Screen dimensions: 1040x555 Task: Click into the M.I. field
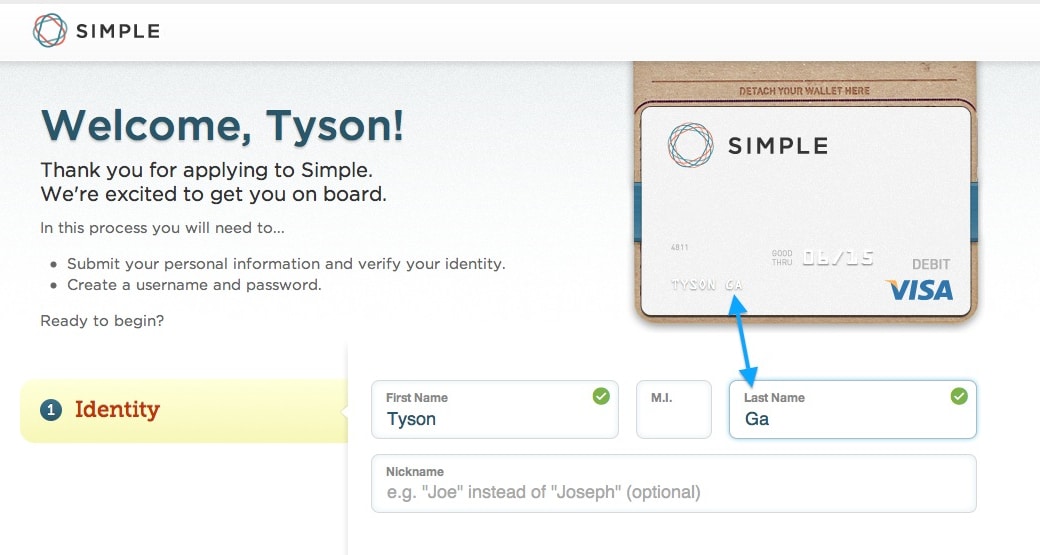point(673,419)
